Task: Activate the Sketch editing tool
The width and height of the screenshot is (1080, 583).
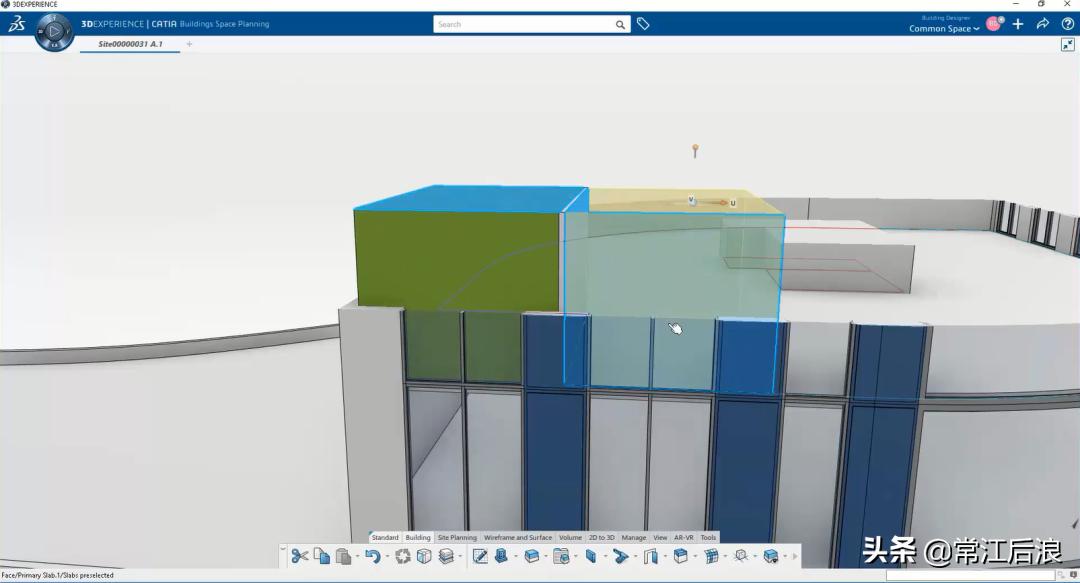Action: [x=479, y=557]
